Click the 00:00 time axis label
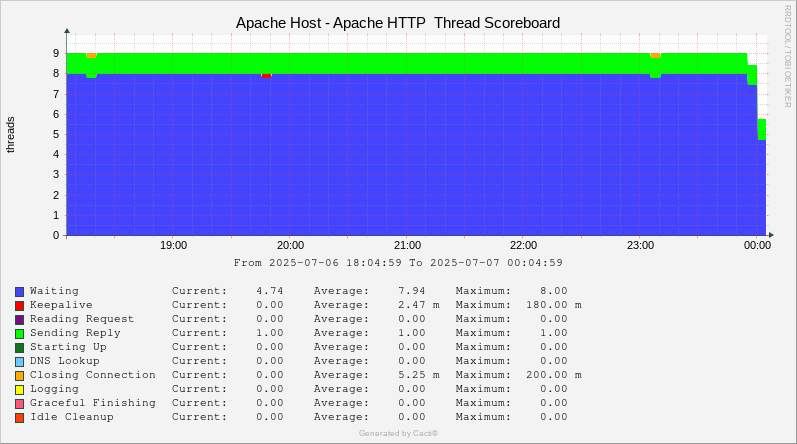This screenshot has height=444, width=797. point(757,245)
